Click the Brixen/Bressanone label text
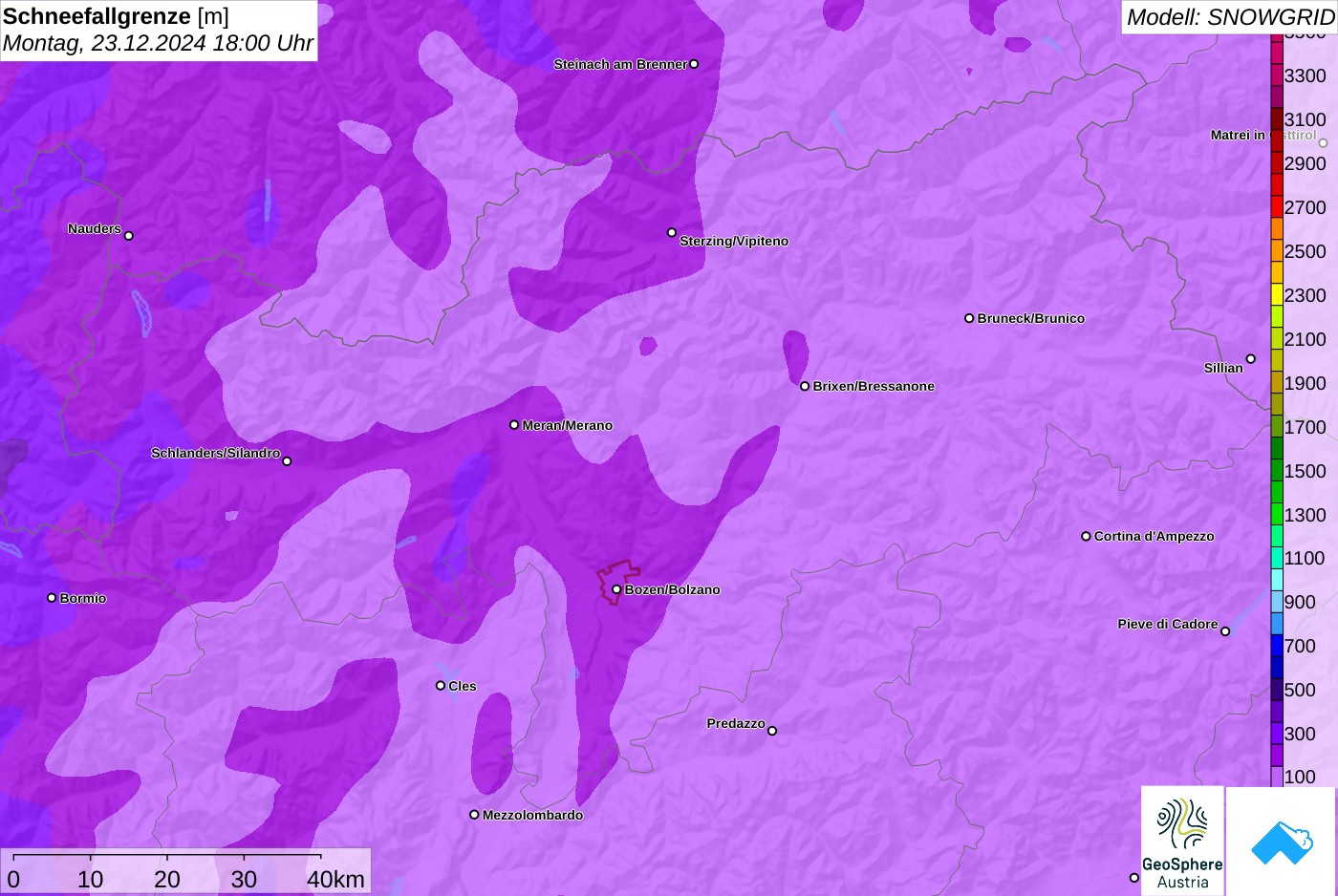1338x896 pixels. pyautogui.click(x=874, y=386)
